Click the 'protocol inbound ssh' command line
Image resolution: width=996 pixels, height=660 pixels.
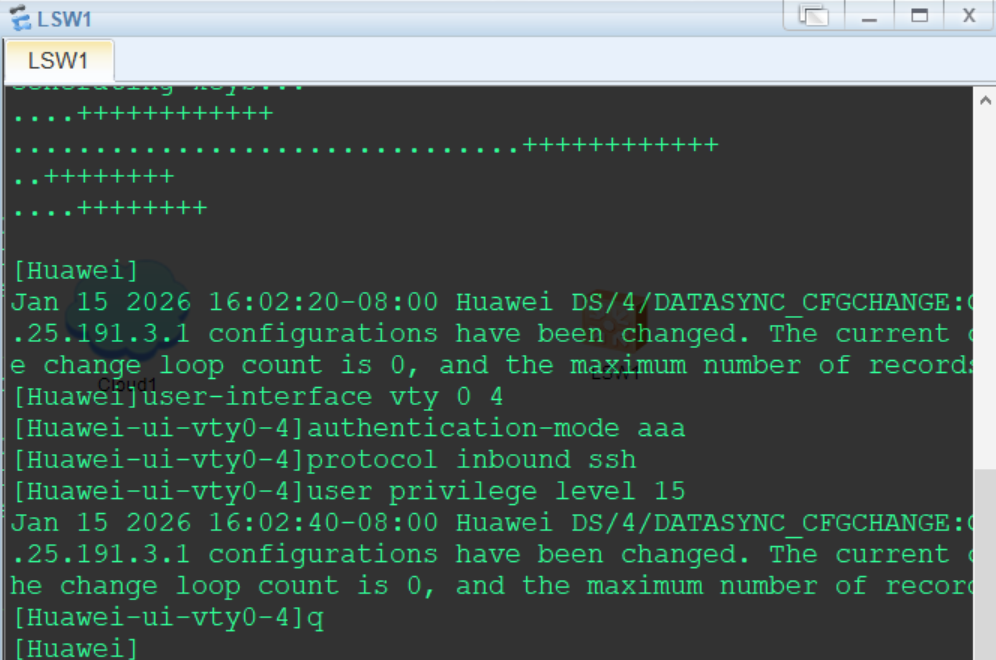click(x=323, y=460)
